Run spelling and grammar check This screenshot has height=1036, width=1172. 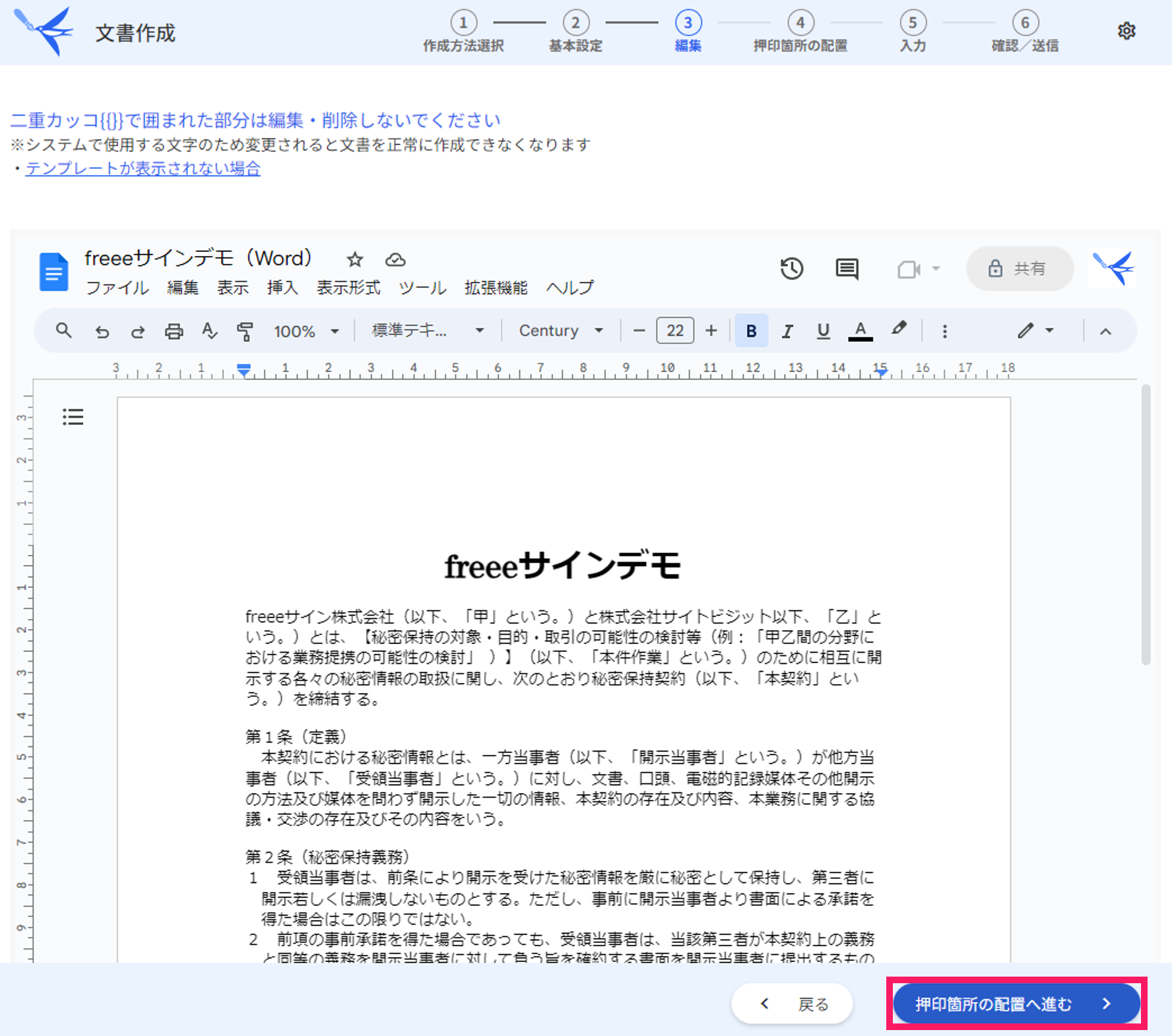tap(209, 331)
